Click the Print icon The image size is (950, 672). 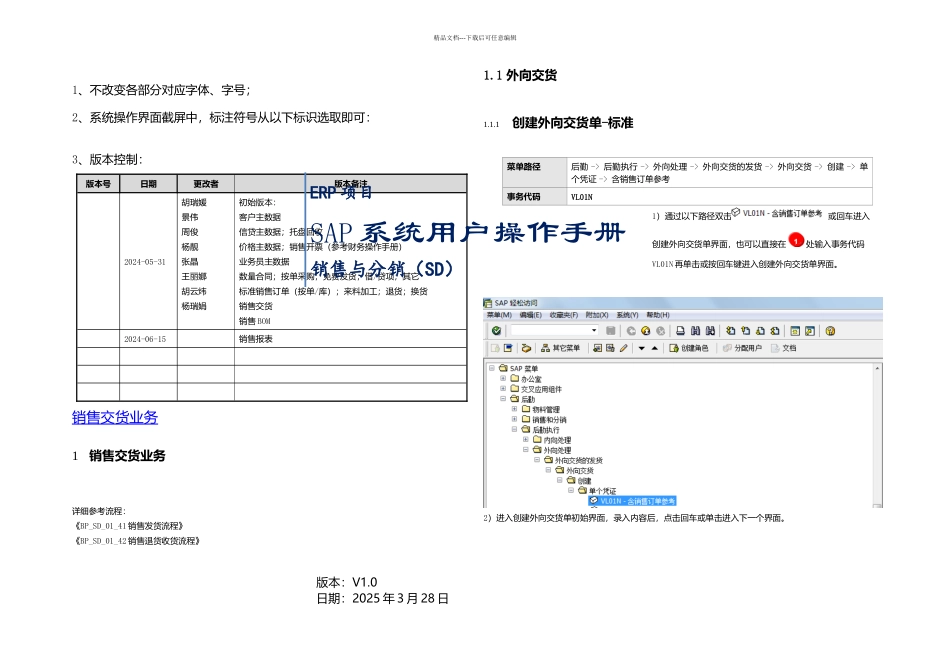click(680, 331)
